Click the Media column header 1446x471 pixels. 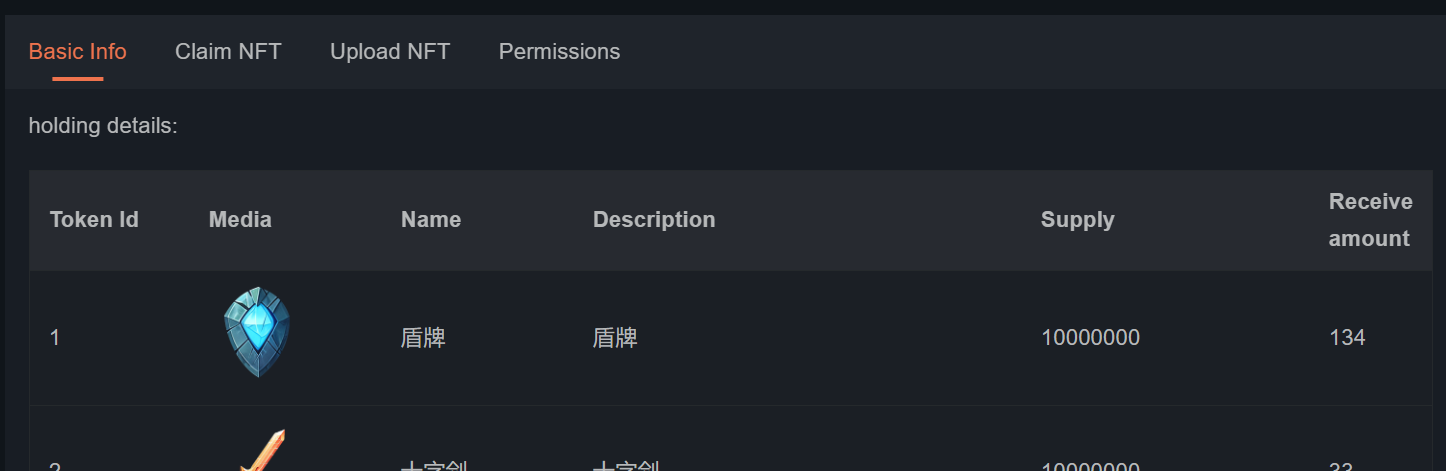pos(240,219)
